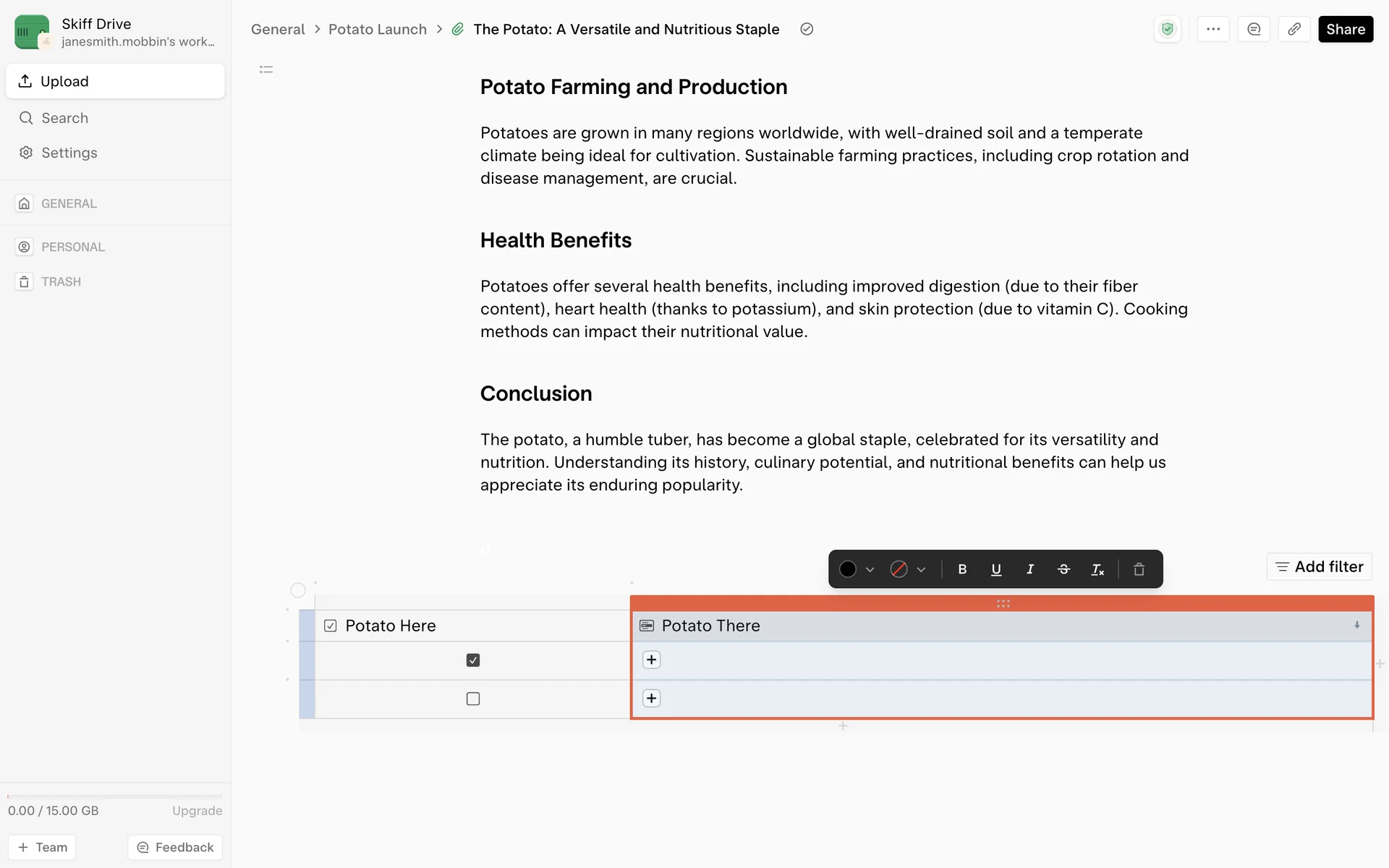The width and height of the screenshot is (1389, 868).
Task: Apply strikethrough formatting
Action: click(x=1063, y=569)
